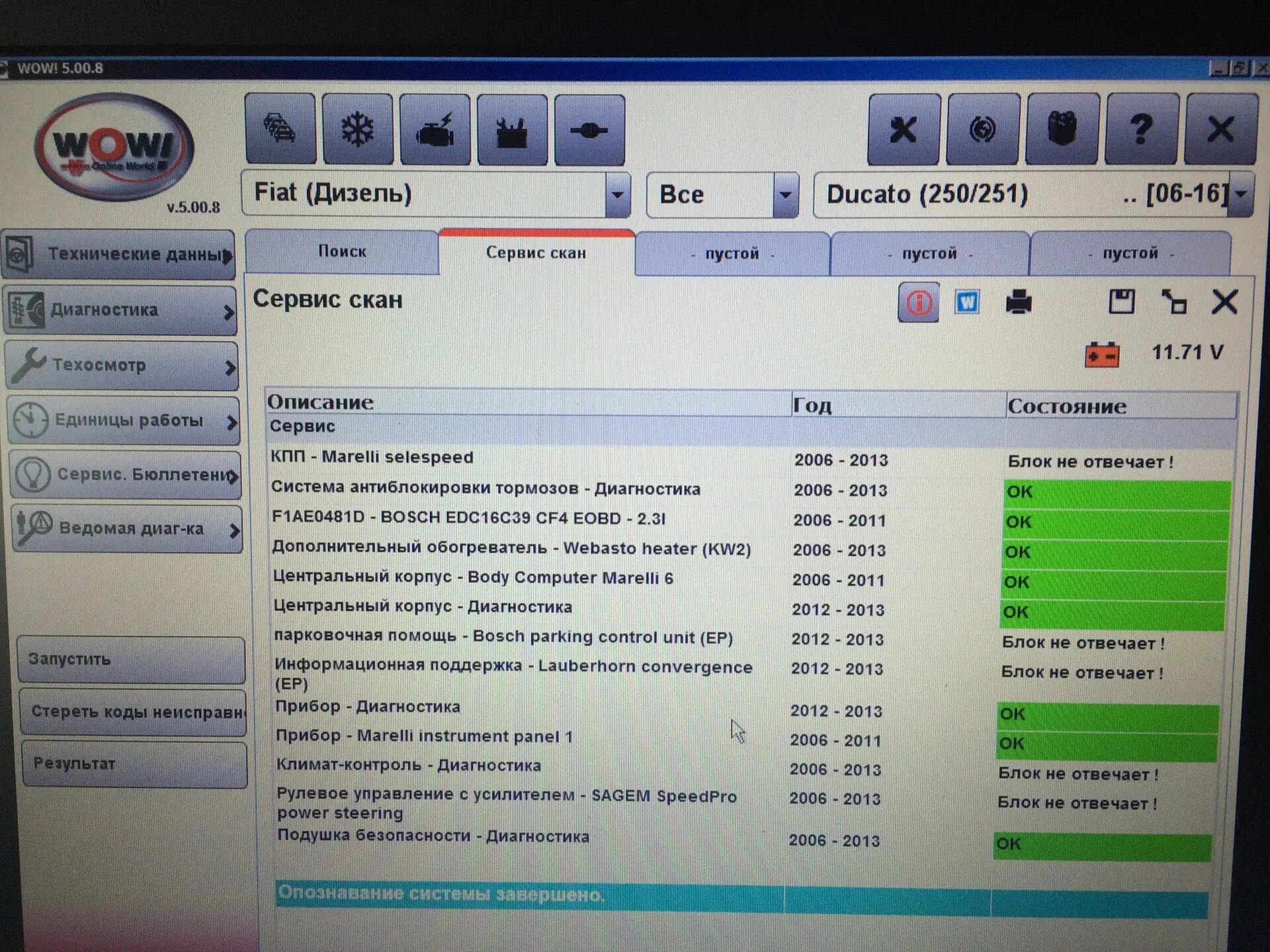Open the wrench tools settings icon
This screenshot has height=952, width=1270.
coord(904,130)
